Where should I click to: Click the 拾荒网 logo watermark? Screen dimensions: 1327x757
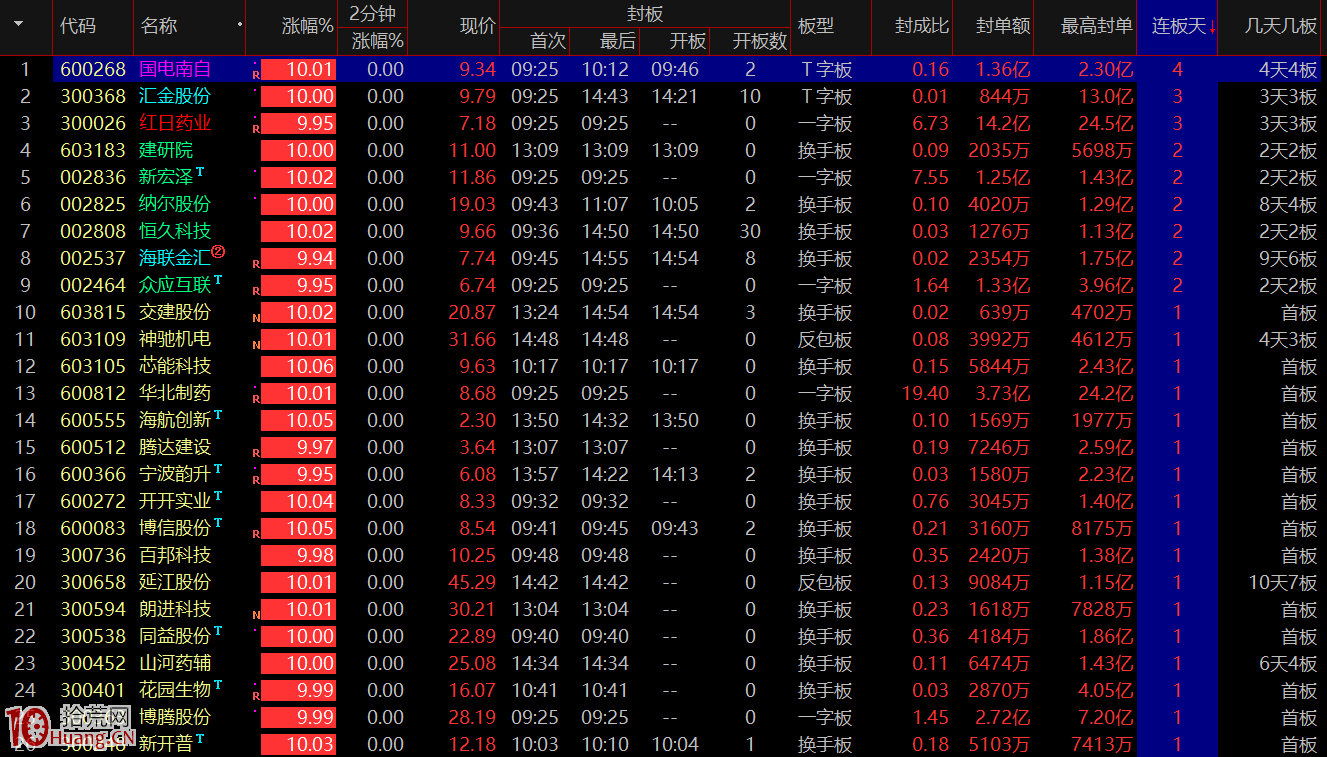70,727
